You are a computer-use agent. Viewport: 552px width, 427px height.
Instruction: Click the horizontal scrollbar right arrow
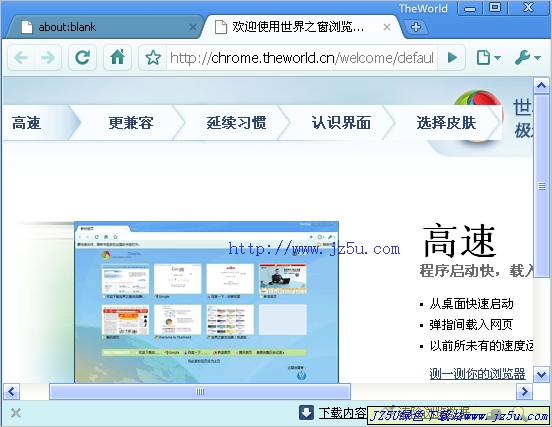[x=525, y=391]
